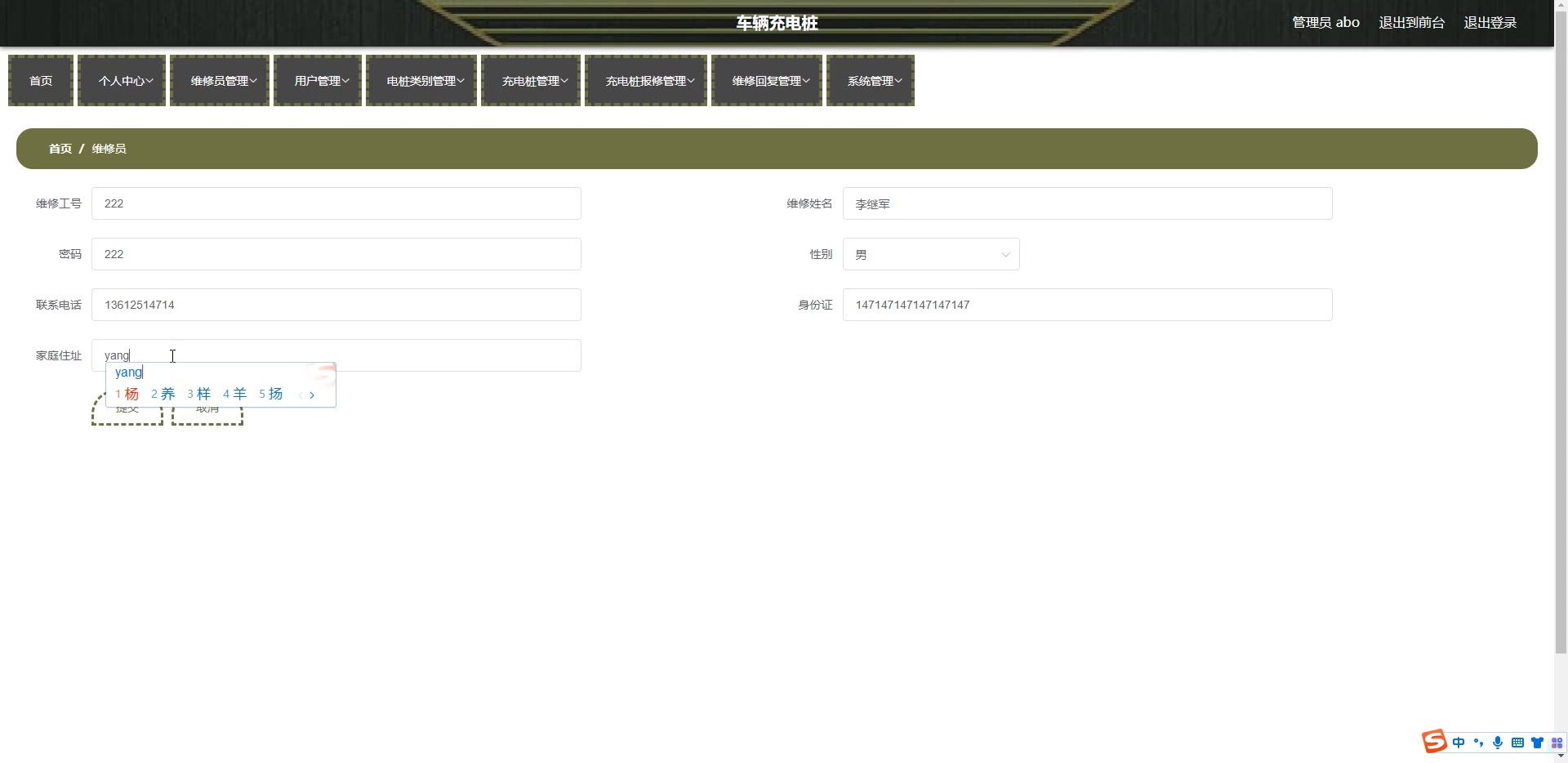Open the 首页 navigation menu item
The image size is (1568, 763).
41,81
